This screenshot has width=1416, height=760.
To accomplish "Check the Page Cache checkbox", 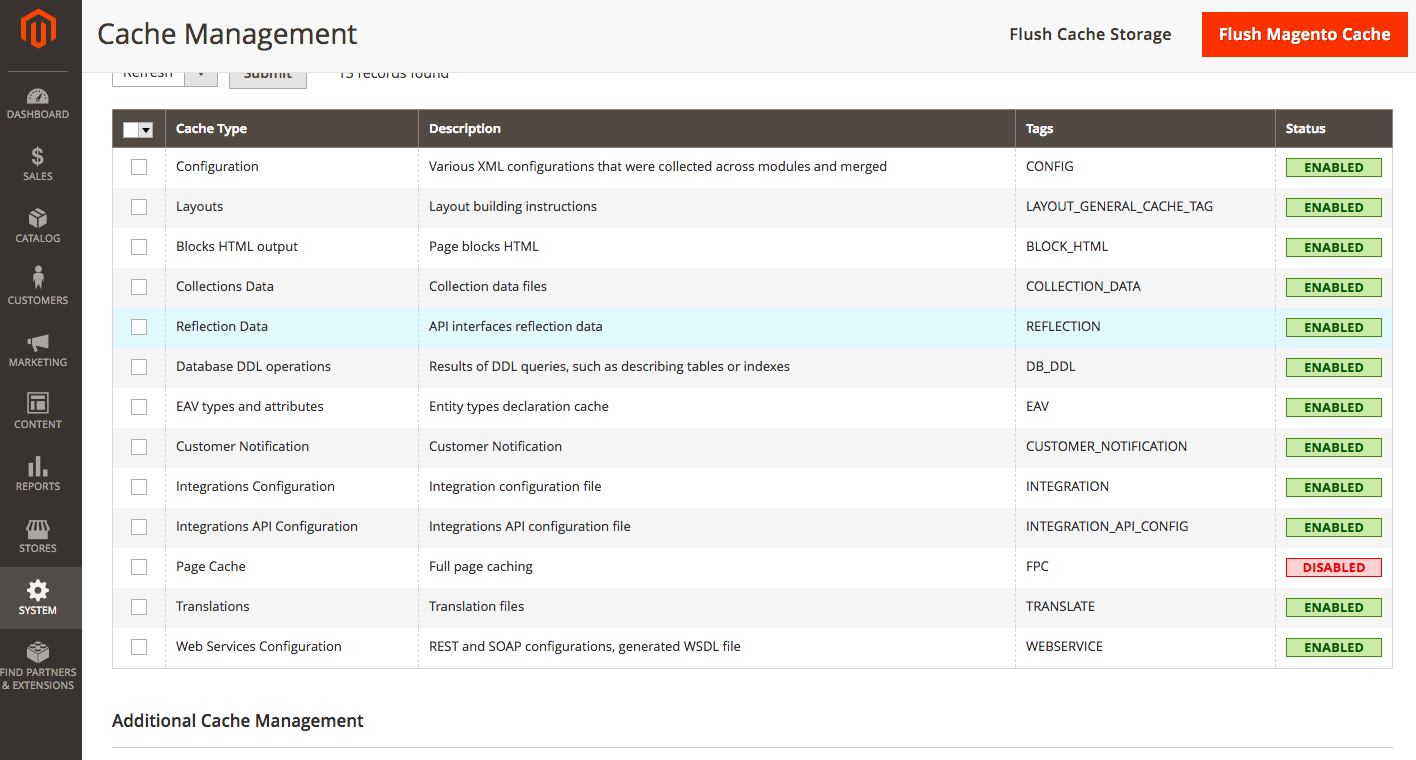I will pyautogui.click(x=139, y=567).
